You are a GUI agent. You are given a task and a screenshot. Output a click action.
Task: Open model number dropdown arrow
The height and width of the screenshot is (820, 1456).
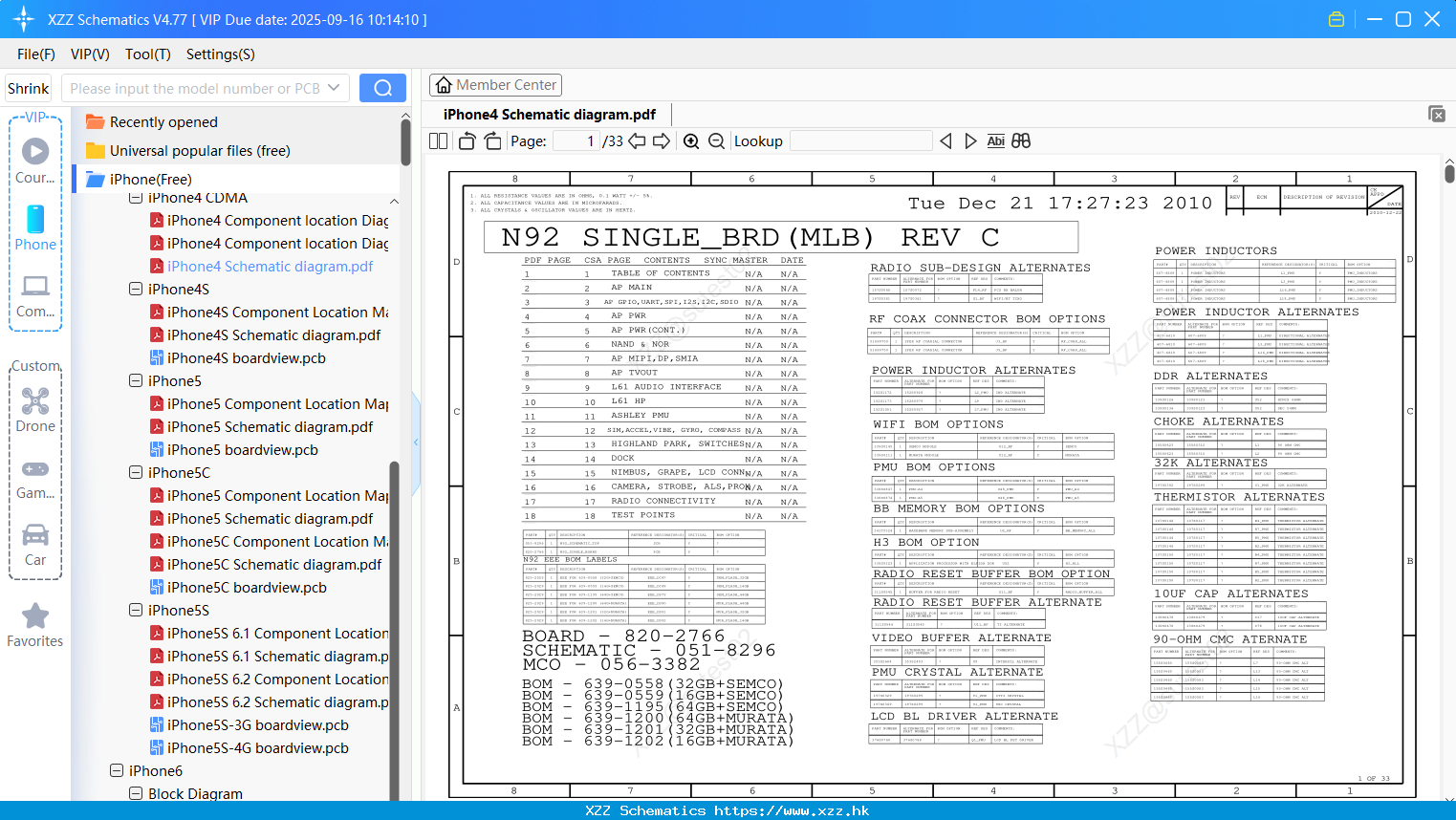[x=334, y=88]
